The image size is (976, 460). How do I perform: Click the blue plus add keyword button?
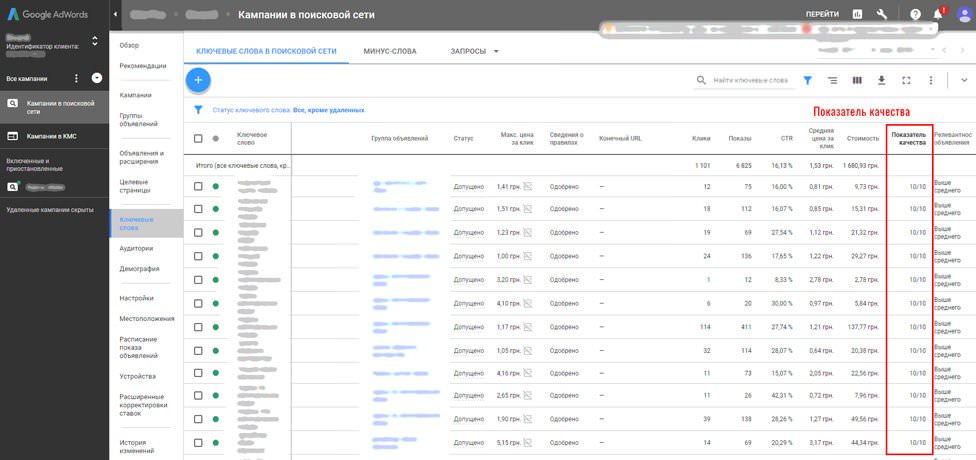click(x=198, y=80)
